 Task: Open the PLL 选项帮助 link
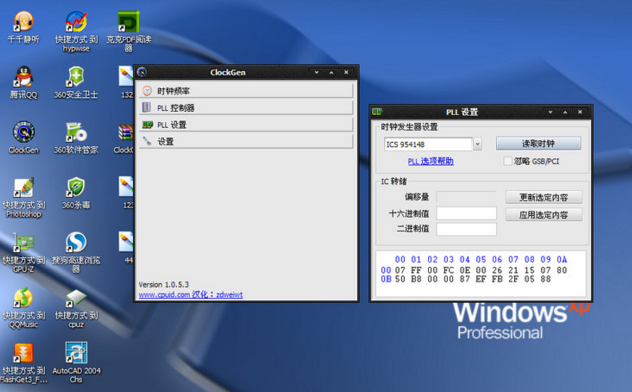[x=430, y=162]
